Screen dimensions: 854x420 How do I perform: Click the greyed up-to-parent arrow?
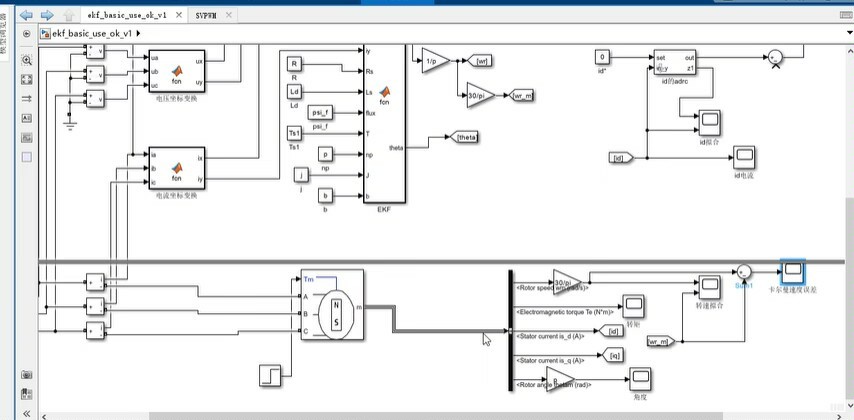[69, 15]
